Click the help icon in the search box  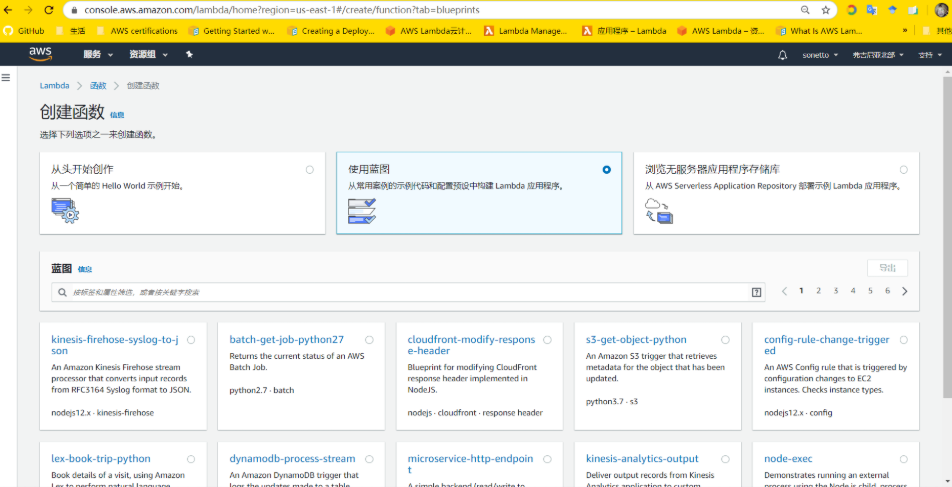click(x=756, y=292)
